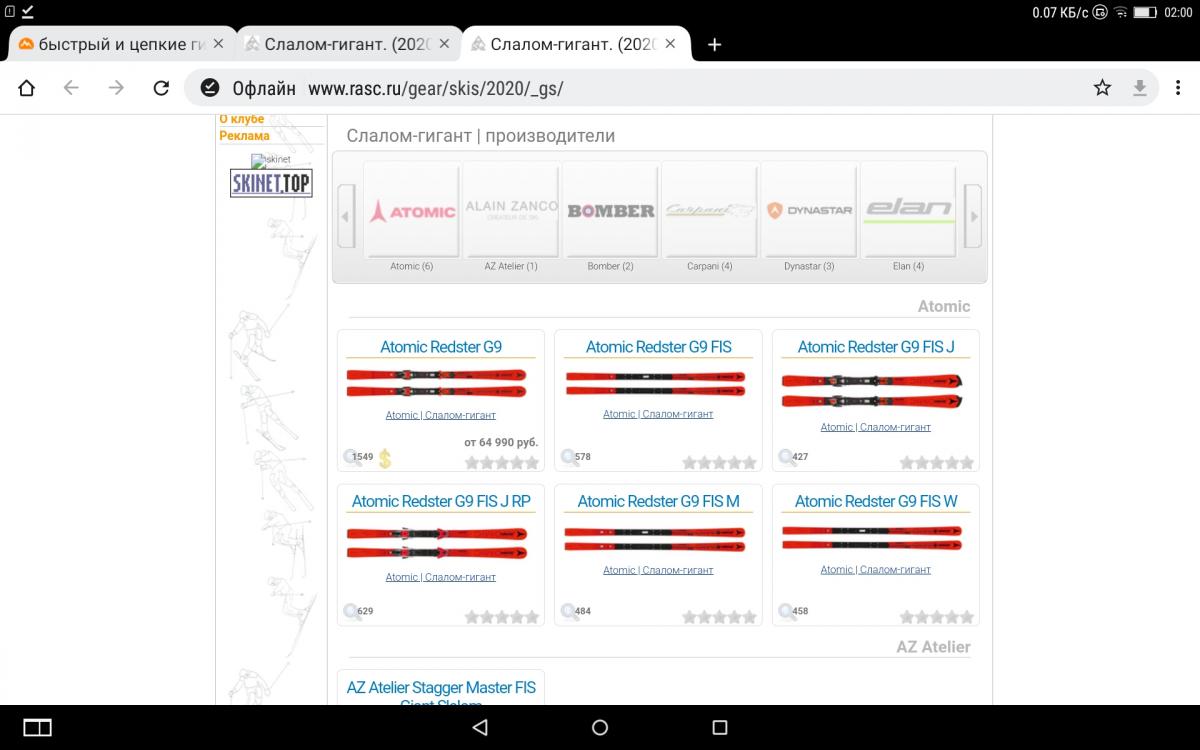Click the magnifier views icon beside 484

[x=569, y=611]
